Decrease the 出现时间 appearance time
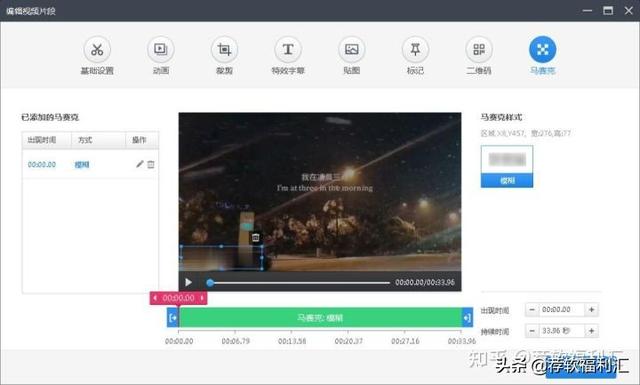Image resolution: width=640 pixels, height=385 pixels. (x=532, y=310)
